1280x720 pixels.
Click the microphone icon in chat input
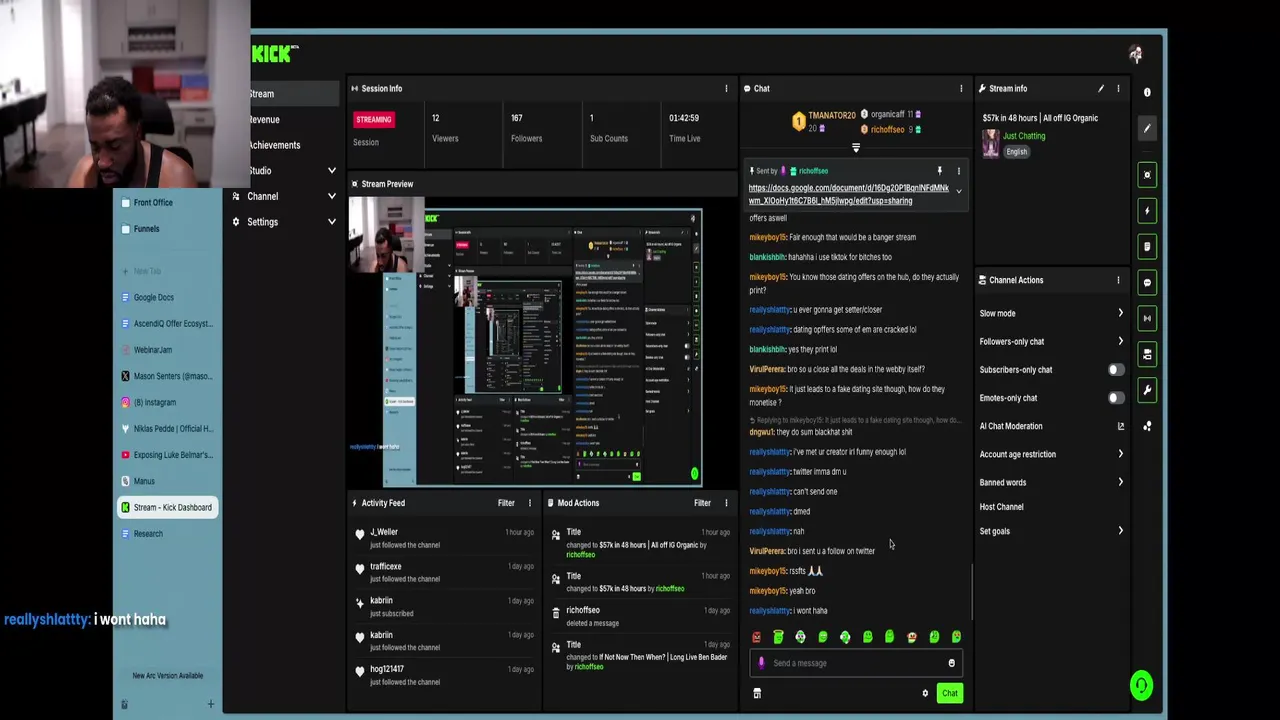(761, 663)
